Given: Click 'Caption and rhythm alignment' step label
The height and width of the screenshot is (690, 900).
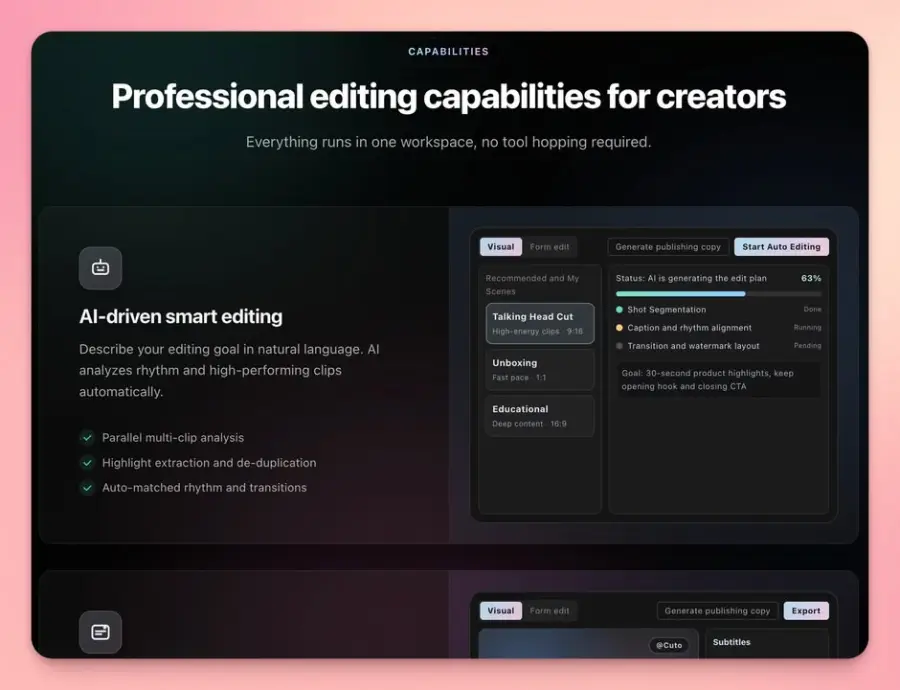Looking at the screenshot, I should tap(689, 328).
